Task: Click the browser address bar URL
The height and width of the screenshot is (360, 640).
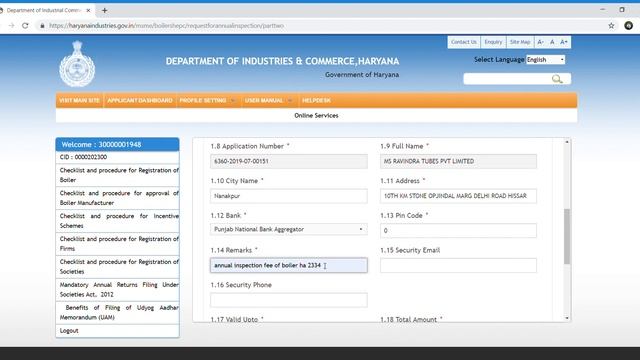Action: (x=167, y=26)
